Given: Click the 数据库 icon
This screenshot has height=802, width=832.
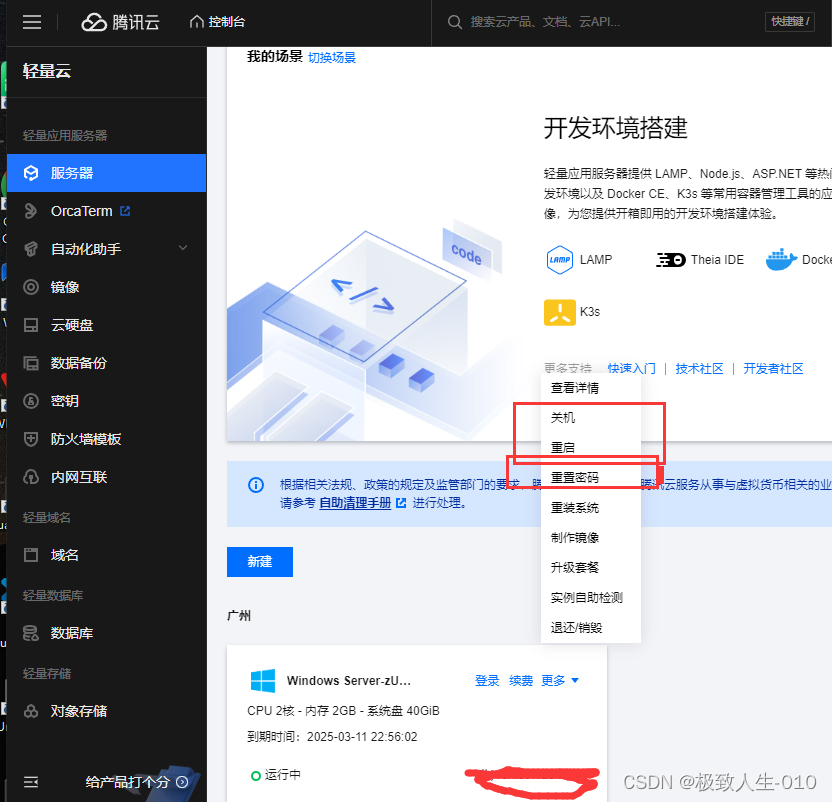Looking at the screenshot, I should (31, 633).
